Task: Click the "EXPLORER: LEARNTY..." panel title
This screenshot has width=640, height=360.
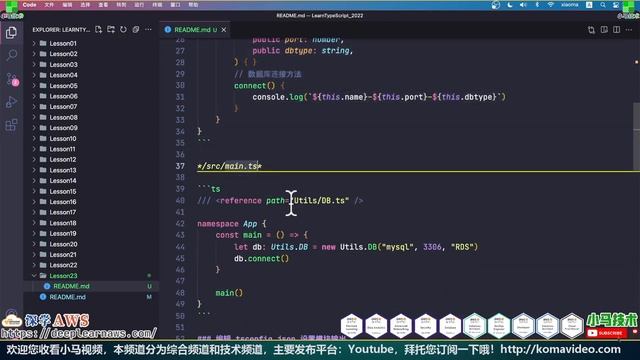Action: pyautogui.click(x=61, y=29)
